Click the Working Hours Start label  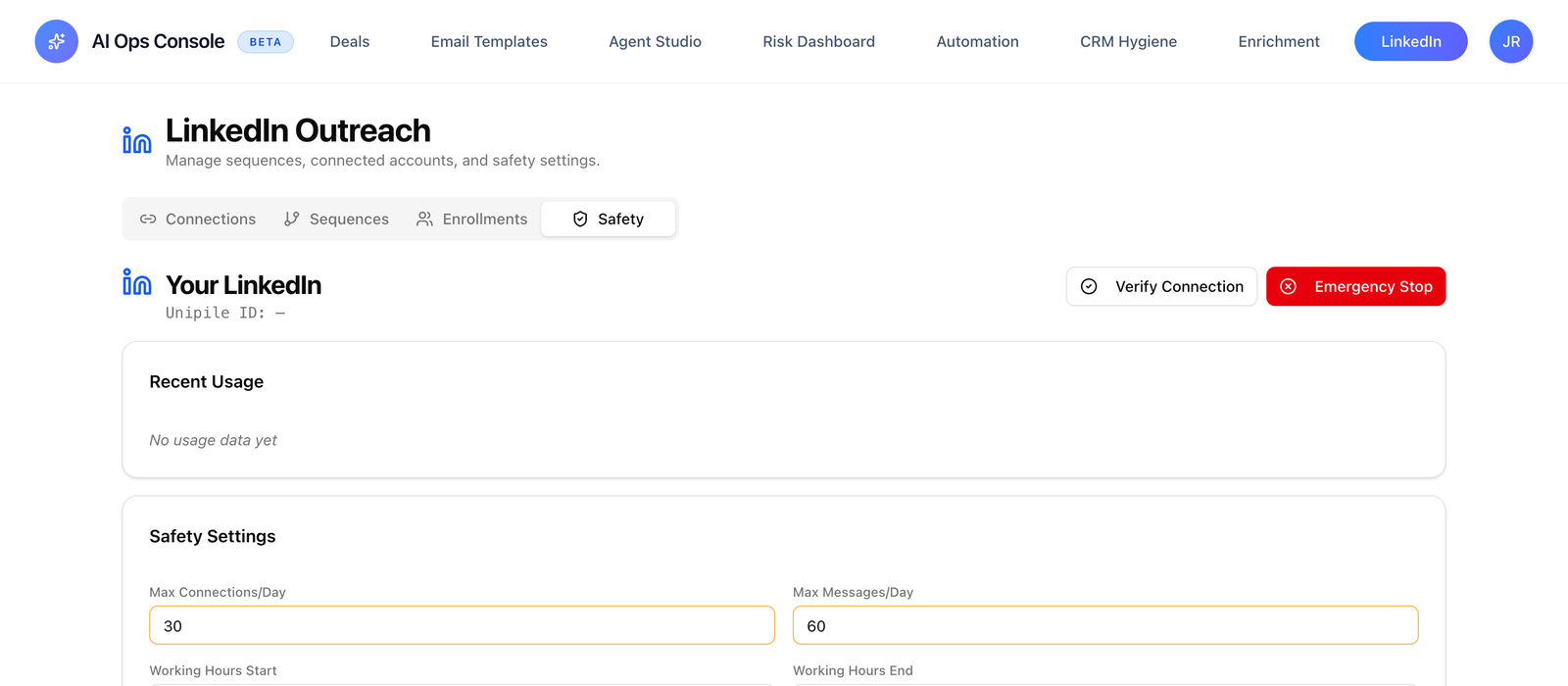pyautogui.click(x=213, y=670)
